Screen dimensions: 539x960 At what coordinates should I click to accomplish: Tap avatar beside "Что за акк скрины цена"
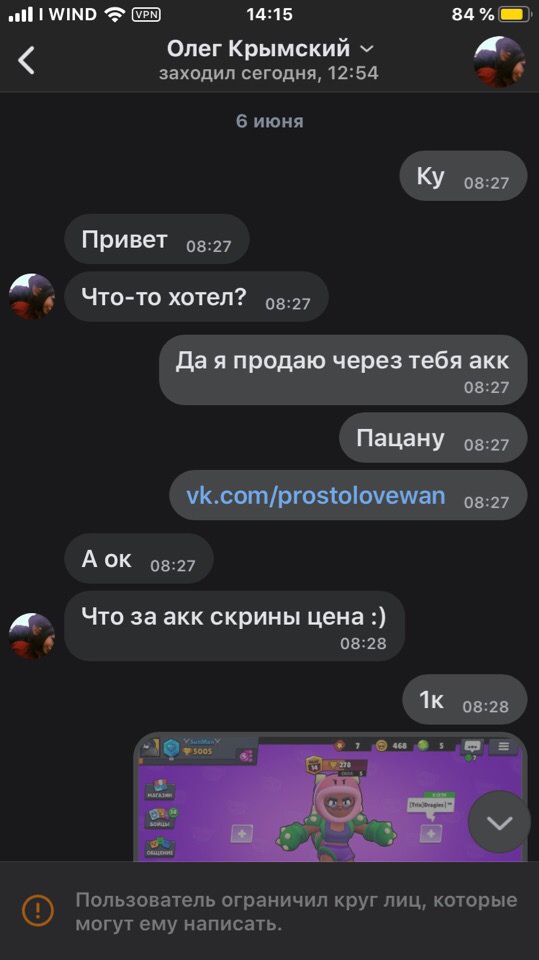click(32, 636)
